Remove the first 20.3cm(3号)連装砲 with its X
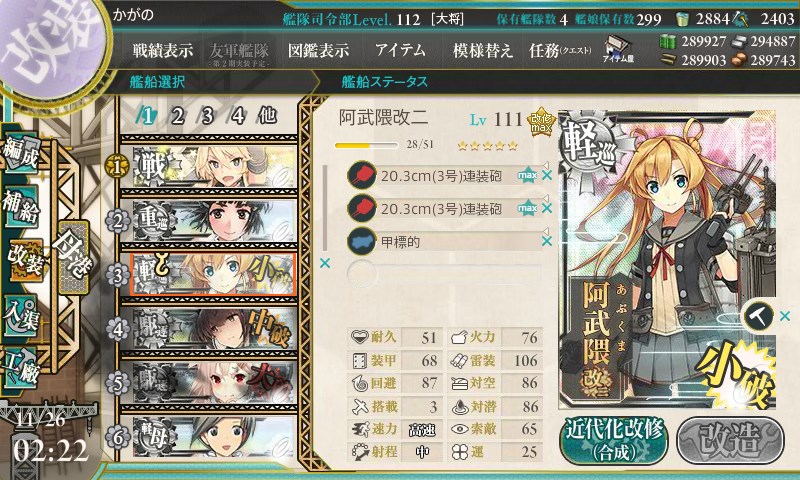This screenshot has width=800, height=480. click(547, 175)
